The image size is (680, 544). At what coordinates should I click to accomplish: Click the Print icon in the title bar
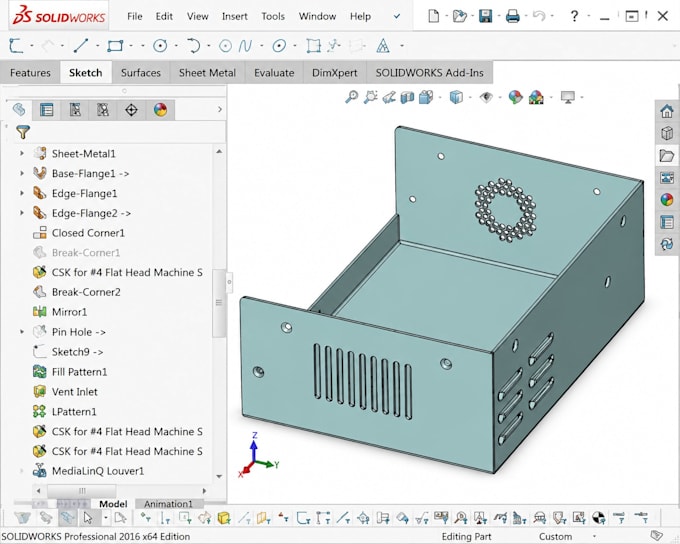click(x=513, y=16)
